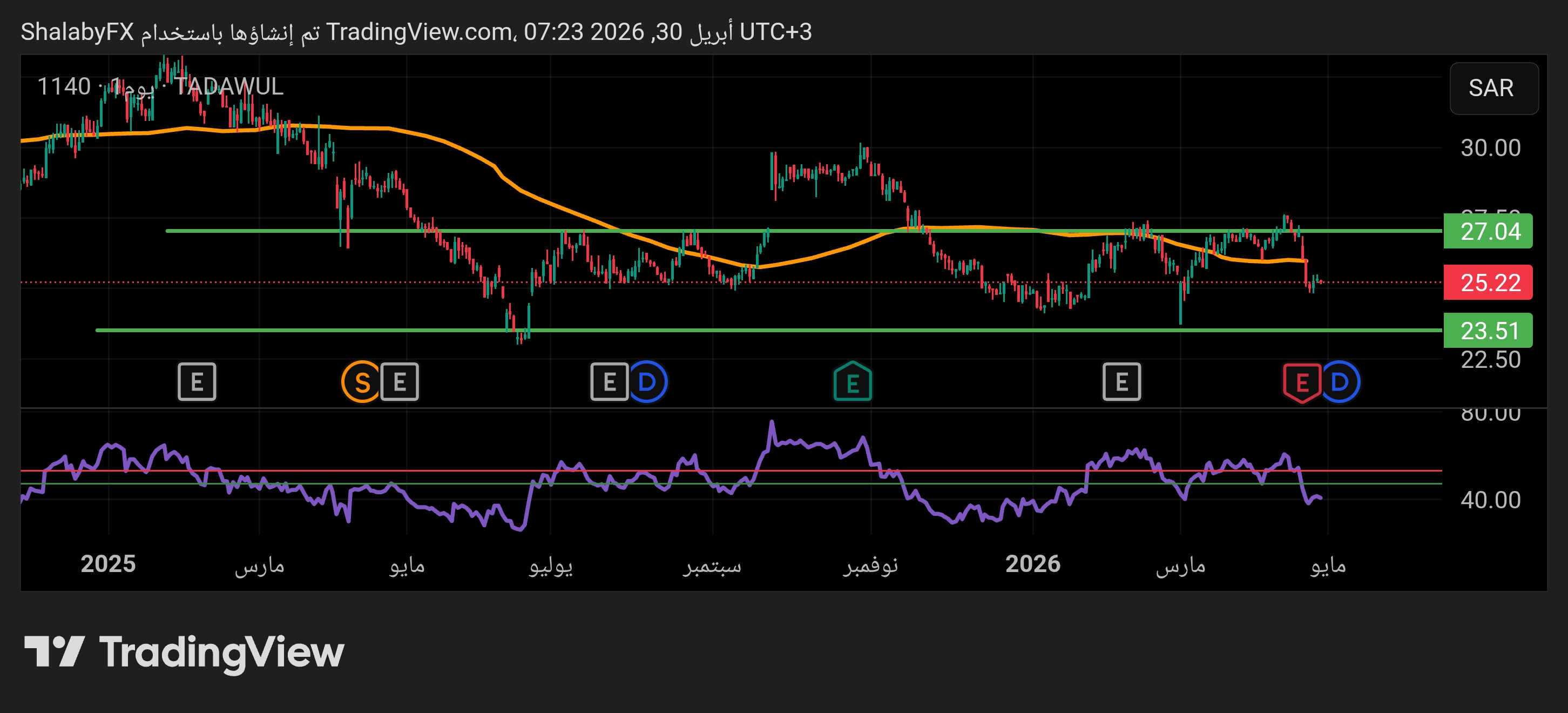Viewport: 1568px width, 713px height.
Task: Click the earliest gray E earnings marker in early 2025
Action: coord(197,382)
